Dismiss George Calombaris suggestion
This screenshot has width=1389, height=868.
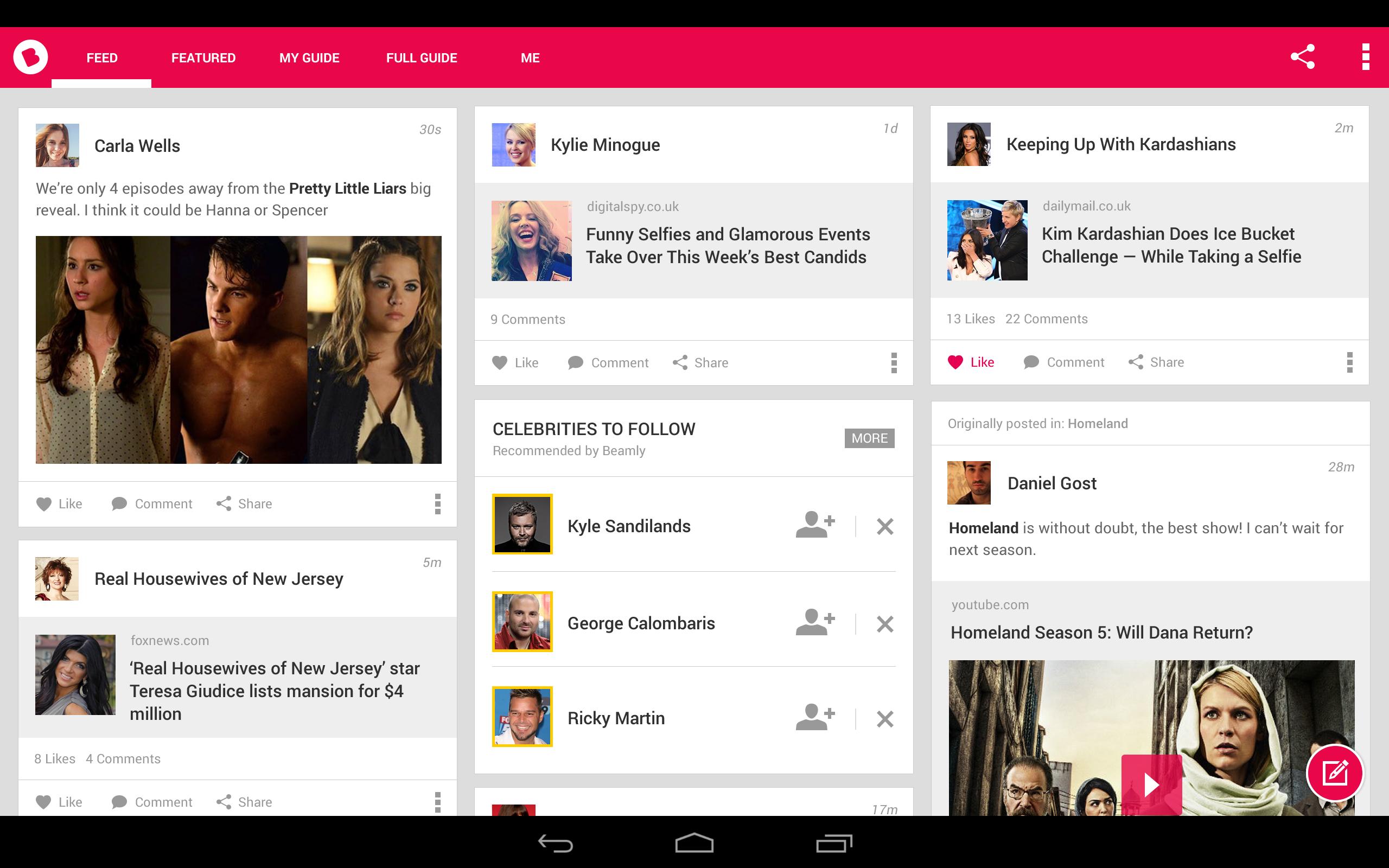(x=884, y=623)
